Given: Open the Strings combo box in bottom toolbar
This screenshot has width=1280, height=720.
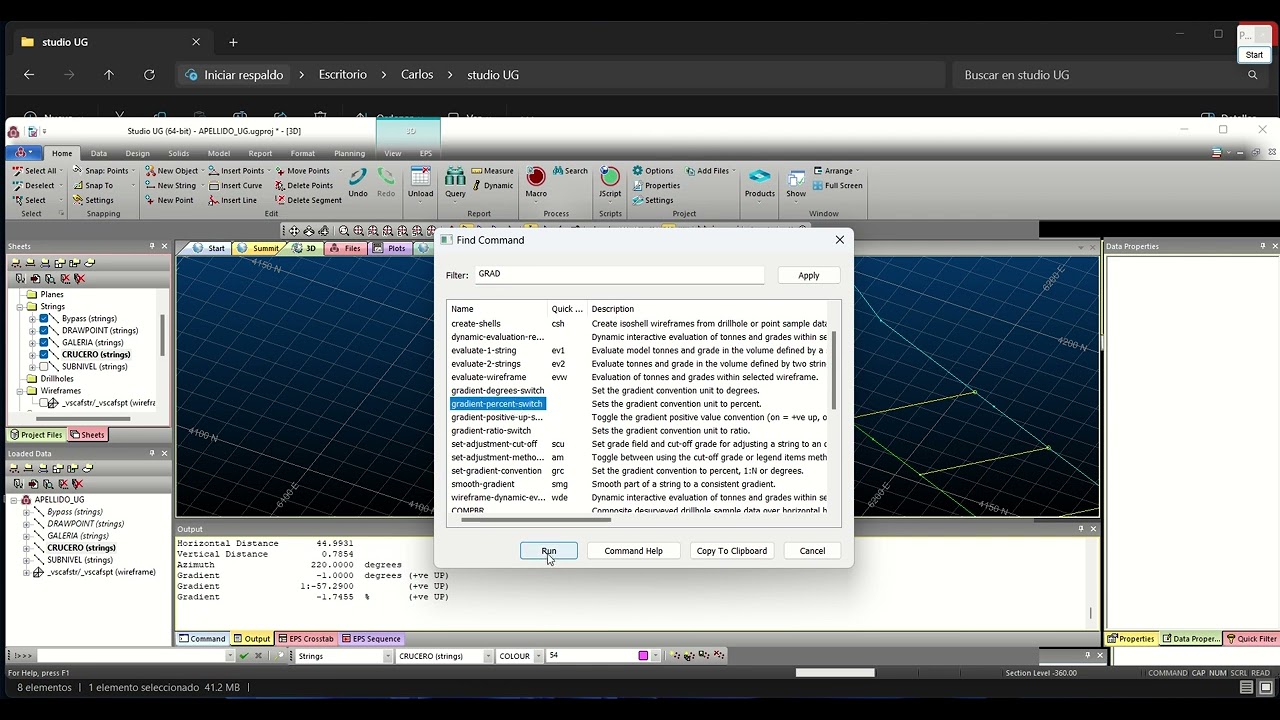Looking at the screenshot, I should coord(344,656).
